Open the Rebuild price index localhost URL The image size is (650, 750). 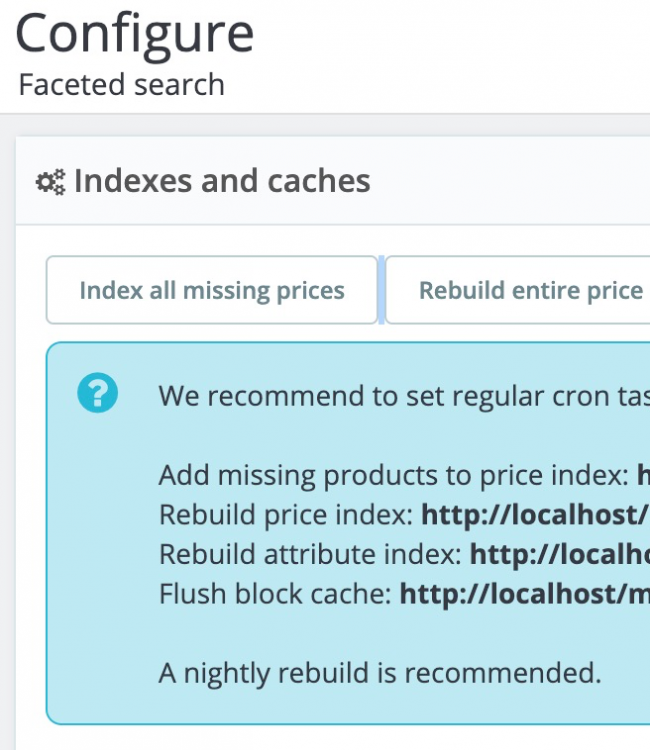click(535, 514)
